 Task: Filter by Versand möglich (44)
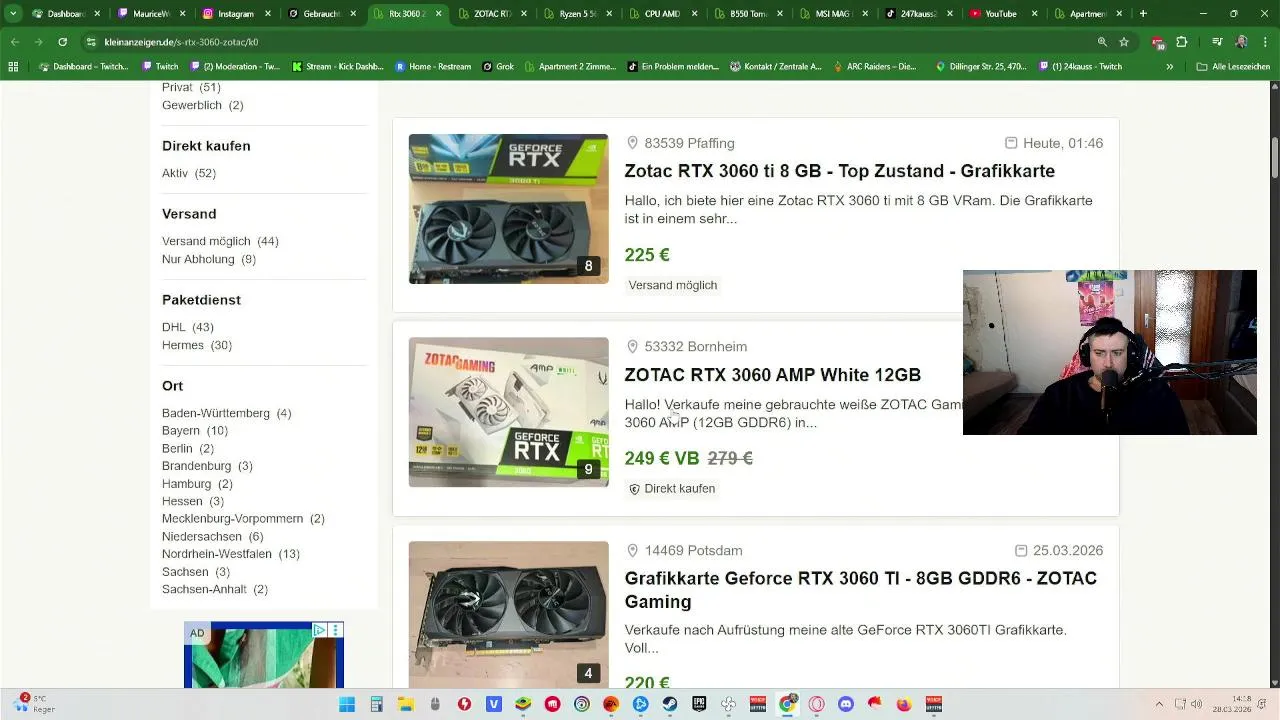[220, 241]
